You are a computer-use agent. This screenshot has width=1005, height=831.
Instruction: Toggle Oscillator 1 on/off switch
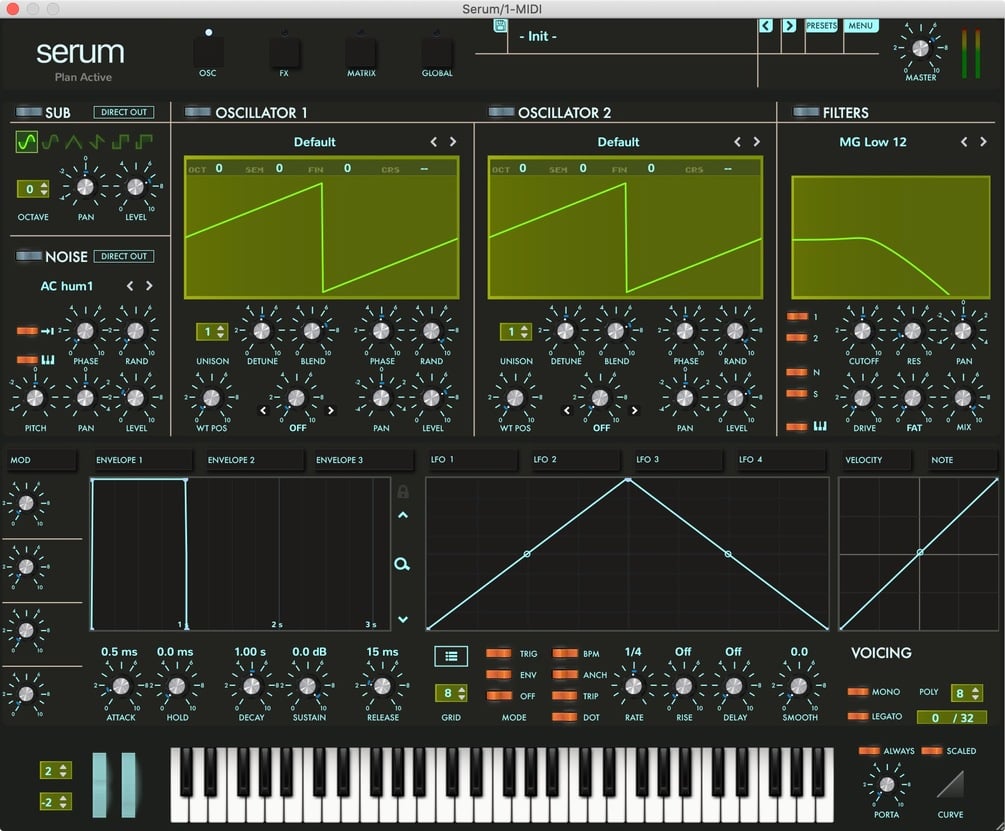pyautogui.click(x=197, y=112)
